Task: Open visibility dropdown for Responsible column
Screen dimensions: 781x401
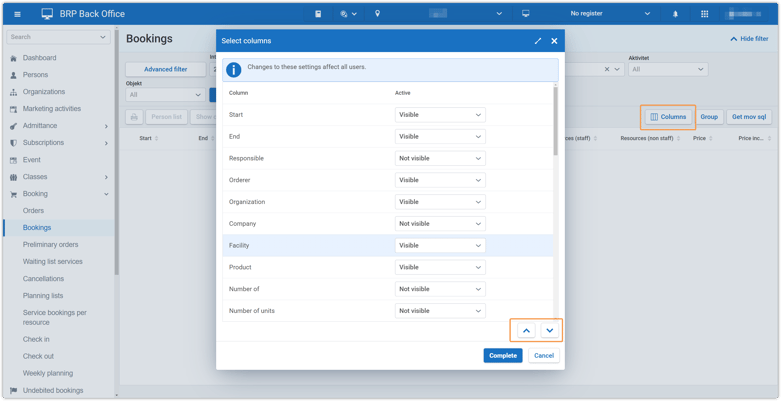Action: [x=440, y=158]
